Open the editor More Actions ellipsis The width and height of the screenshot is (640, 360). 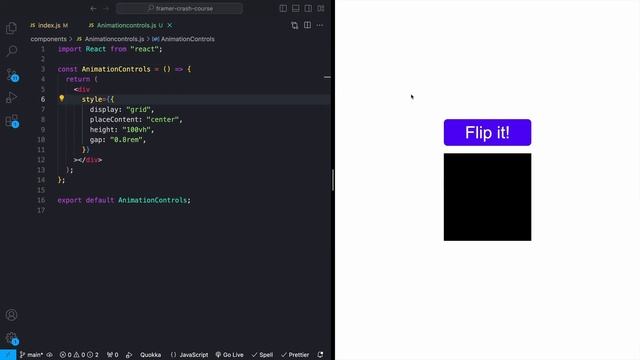pyautogui.click(x=320, y=25)
